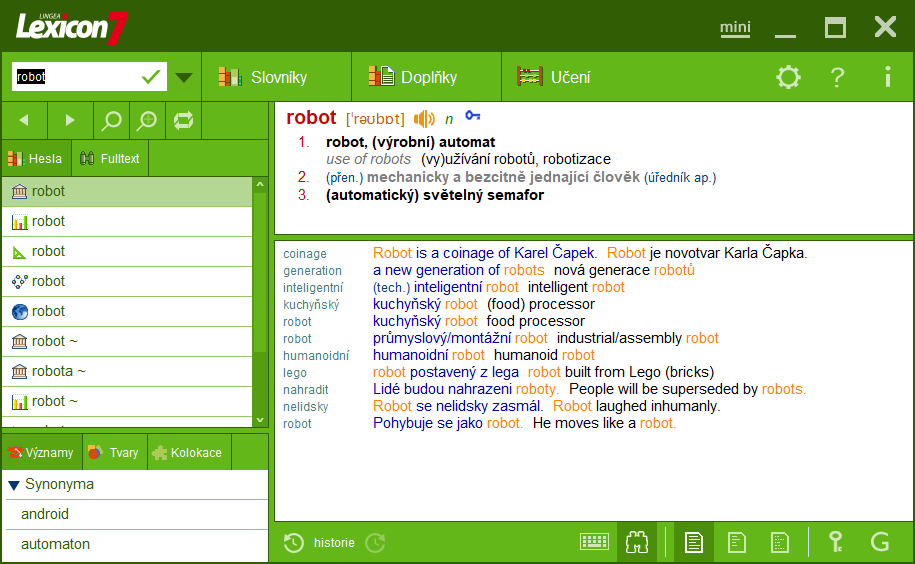The width and height of the screenshot is (915, 564).
Task: Open the search history dropdown arrow
Action: (x=184, y=77)
